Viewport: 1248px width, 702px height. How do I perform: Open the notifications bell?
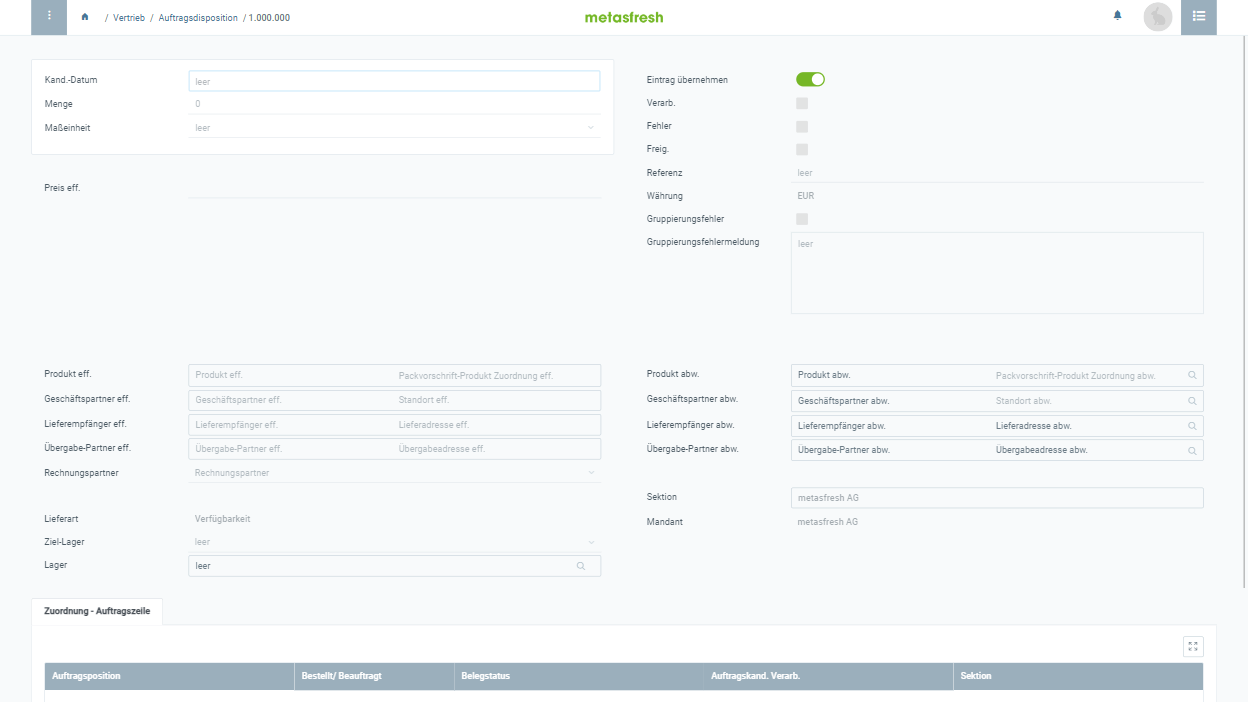1117,16
